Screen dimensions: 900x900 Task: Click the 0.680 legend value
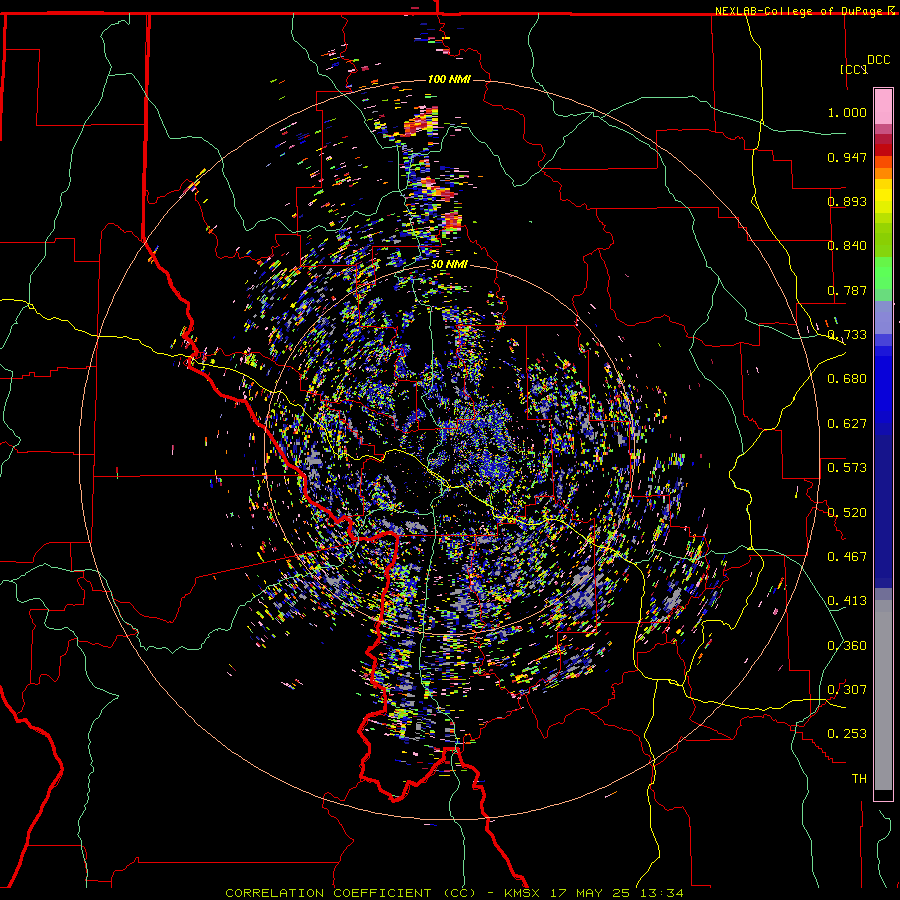[847, 379]
